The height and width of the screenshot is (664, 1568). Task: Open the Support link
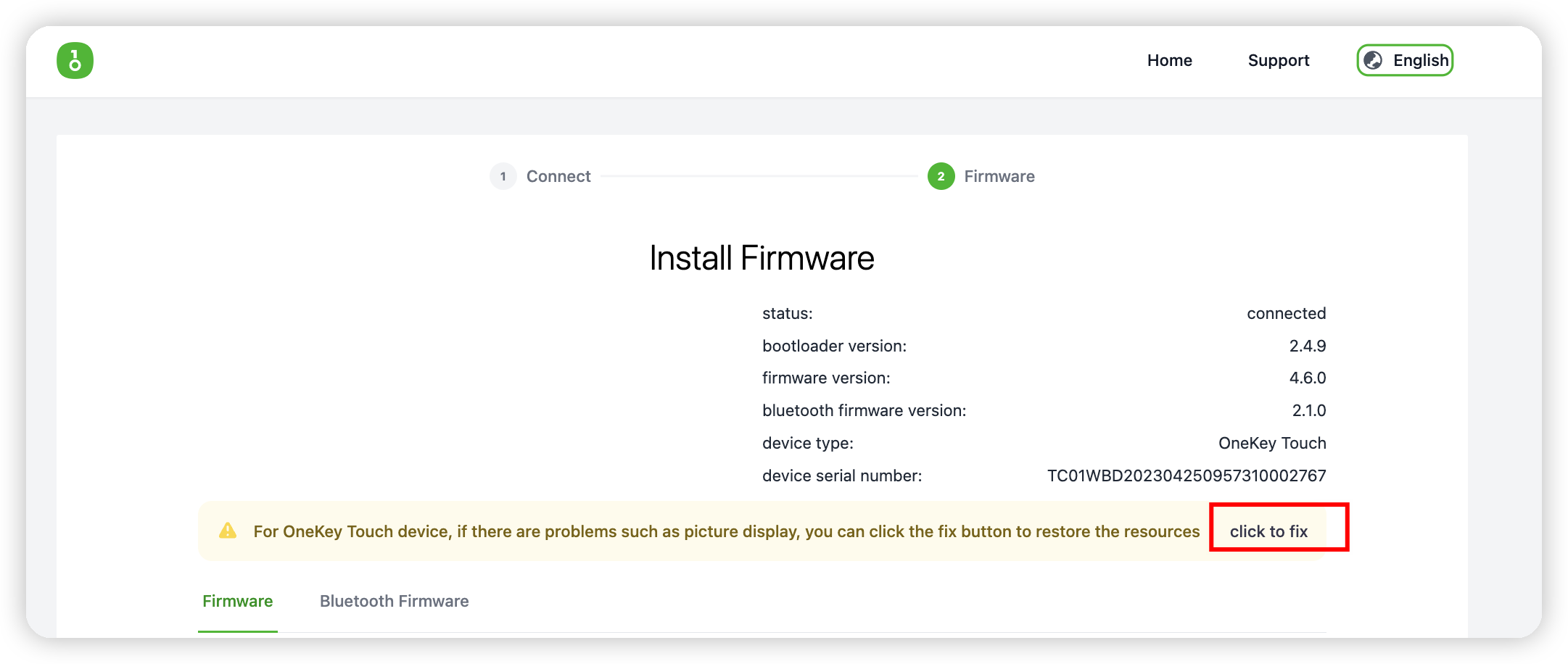1278,60
